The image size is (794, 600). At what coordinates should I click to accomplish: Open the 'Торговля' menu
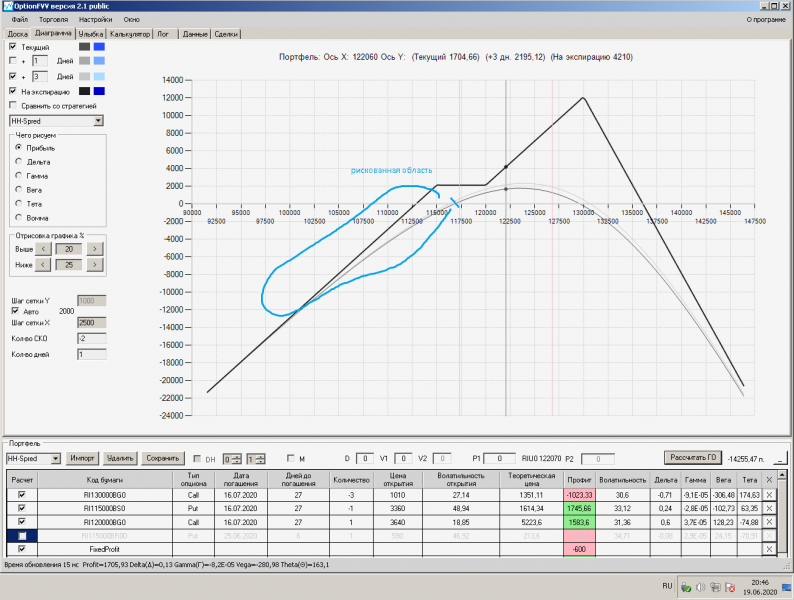tap(53, 19)
